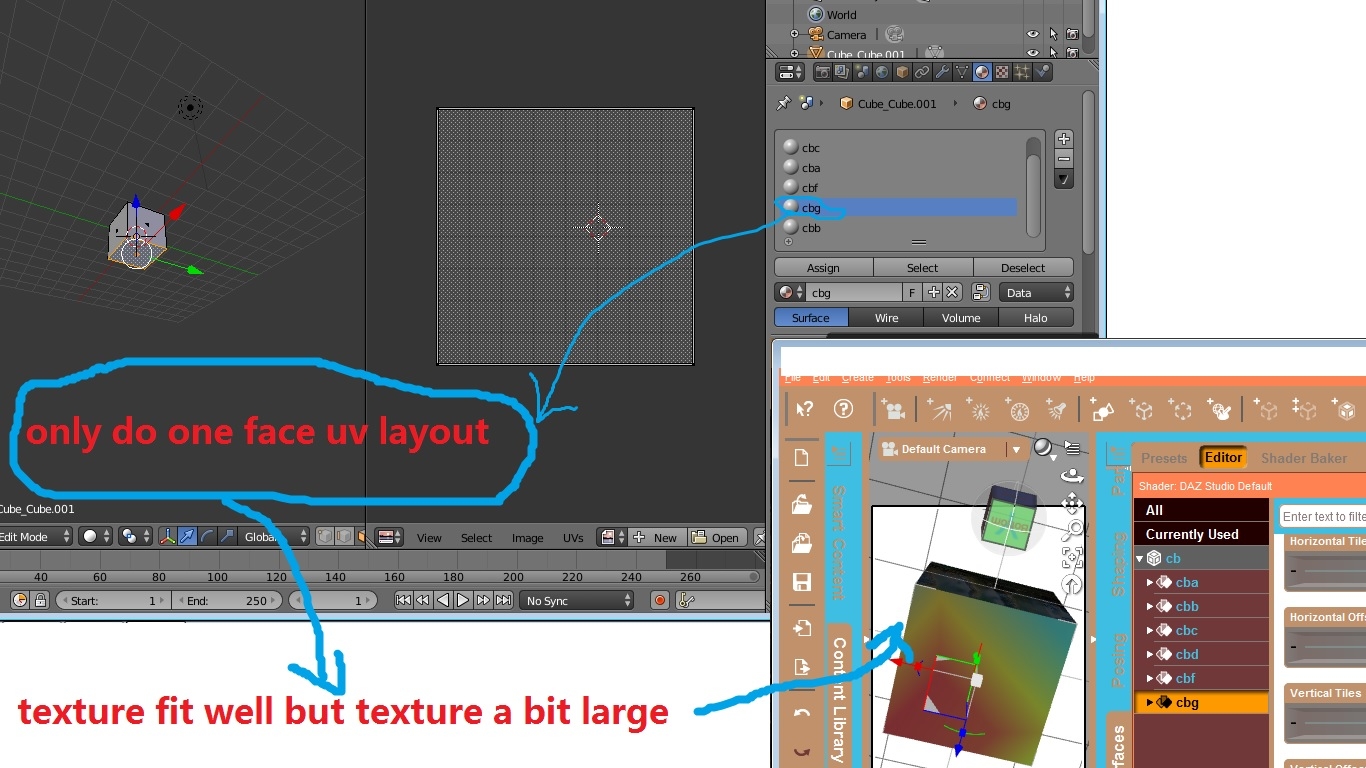Click the Texture properties tab icon
The image size is (1366, 768).
pyautogui.click(x=1002, y=72)
